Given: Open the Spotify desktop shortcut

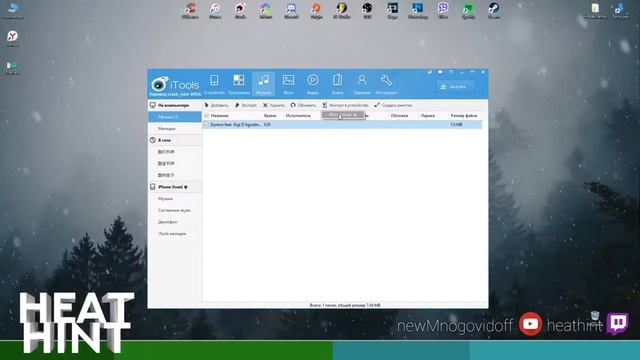Looking at the screenshot, I should tap(468, 11).
